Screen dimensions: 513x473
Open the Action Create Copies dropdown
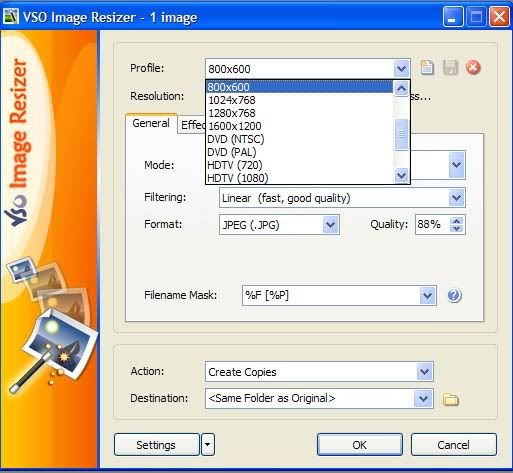coord(424,371)
